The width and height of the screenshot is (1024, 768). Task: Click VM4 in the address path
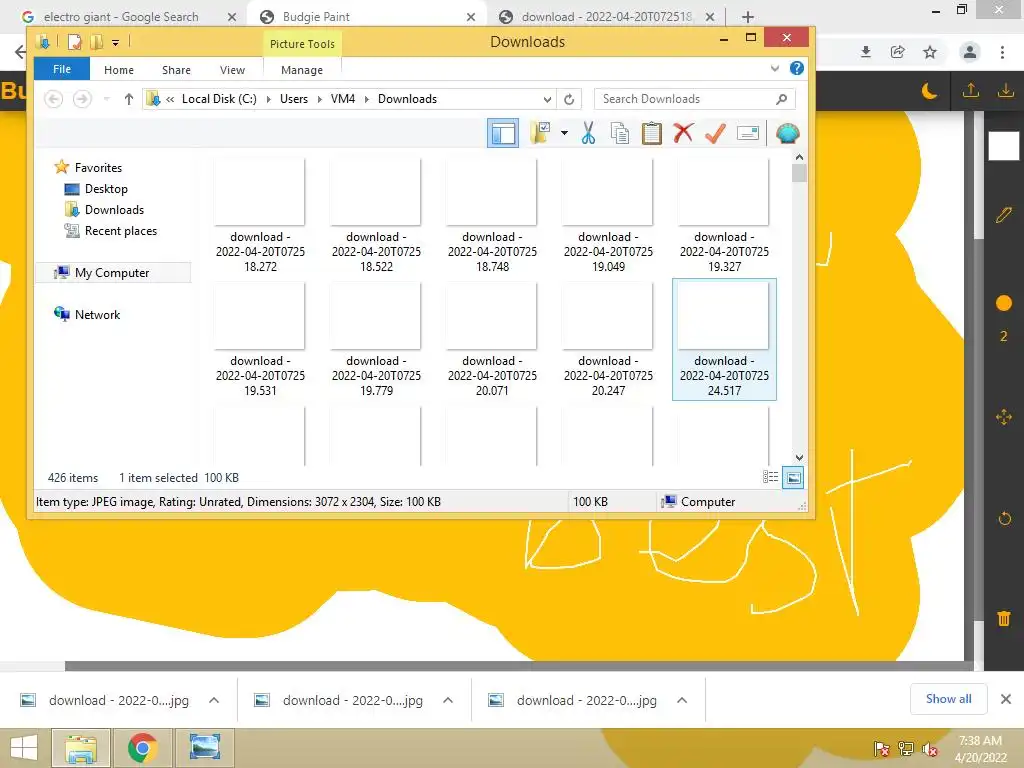point(343,99)
